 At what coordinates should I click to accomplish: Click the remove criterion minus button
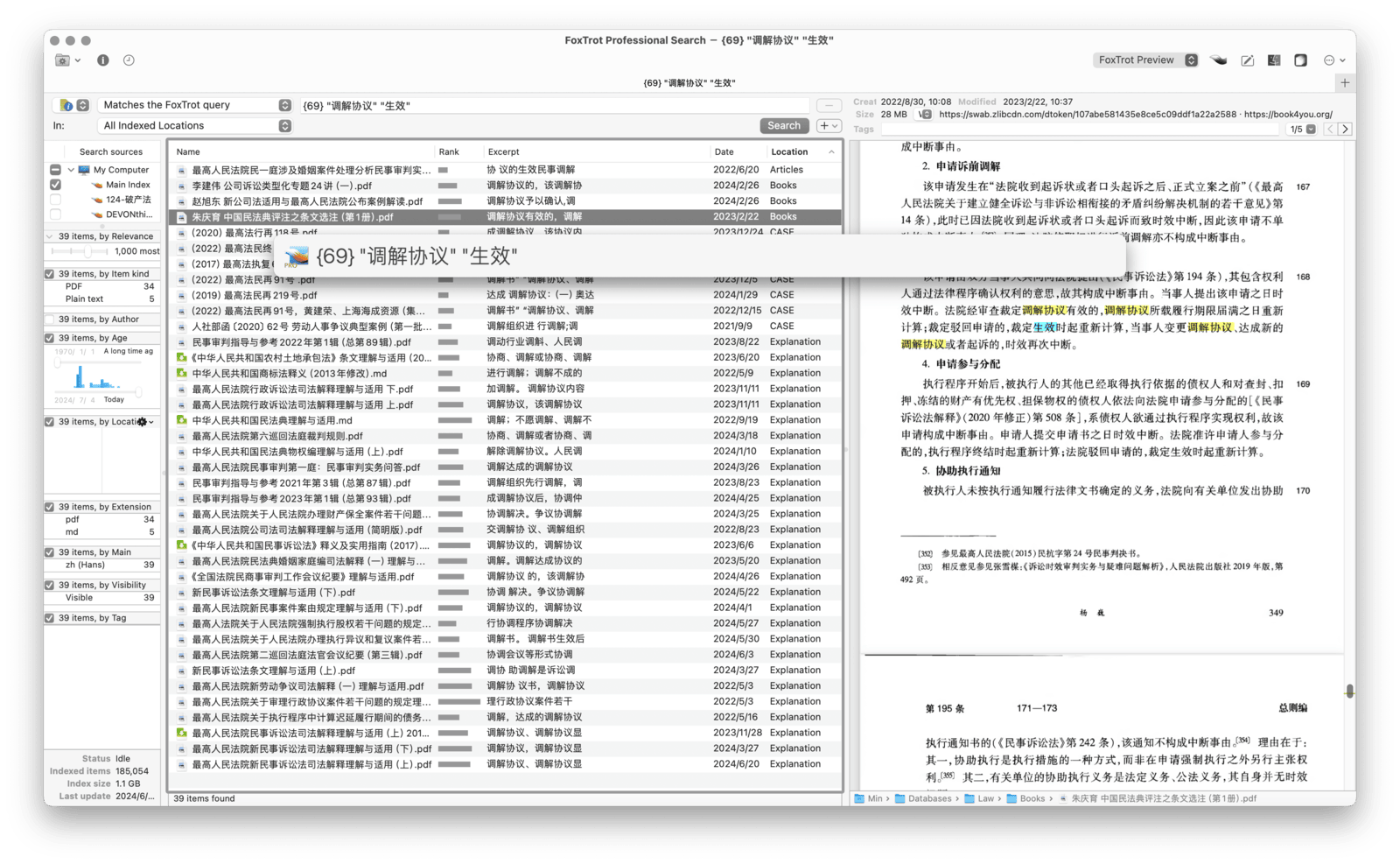829,105
